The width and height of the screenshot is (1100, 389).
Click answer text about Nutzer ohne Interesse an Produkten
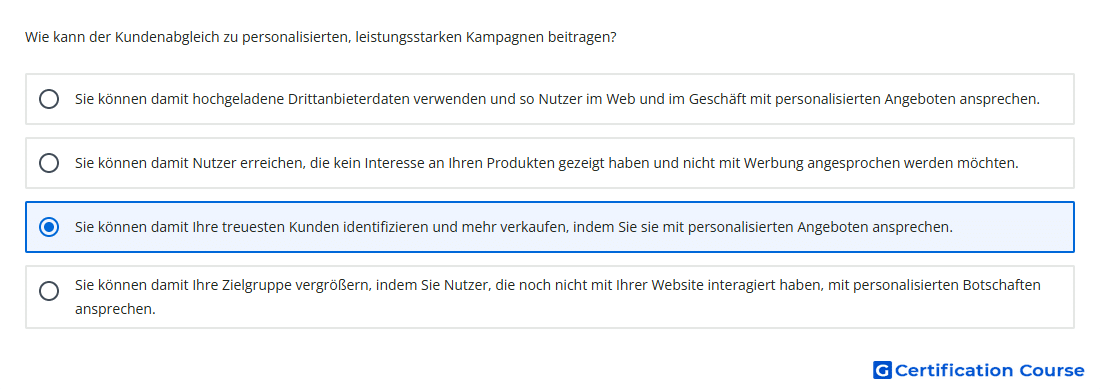[546, 163]
